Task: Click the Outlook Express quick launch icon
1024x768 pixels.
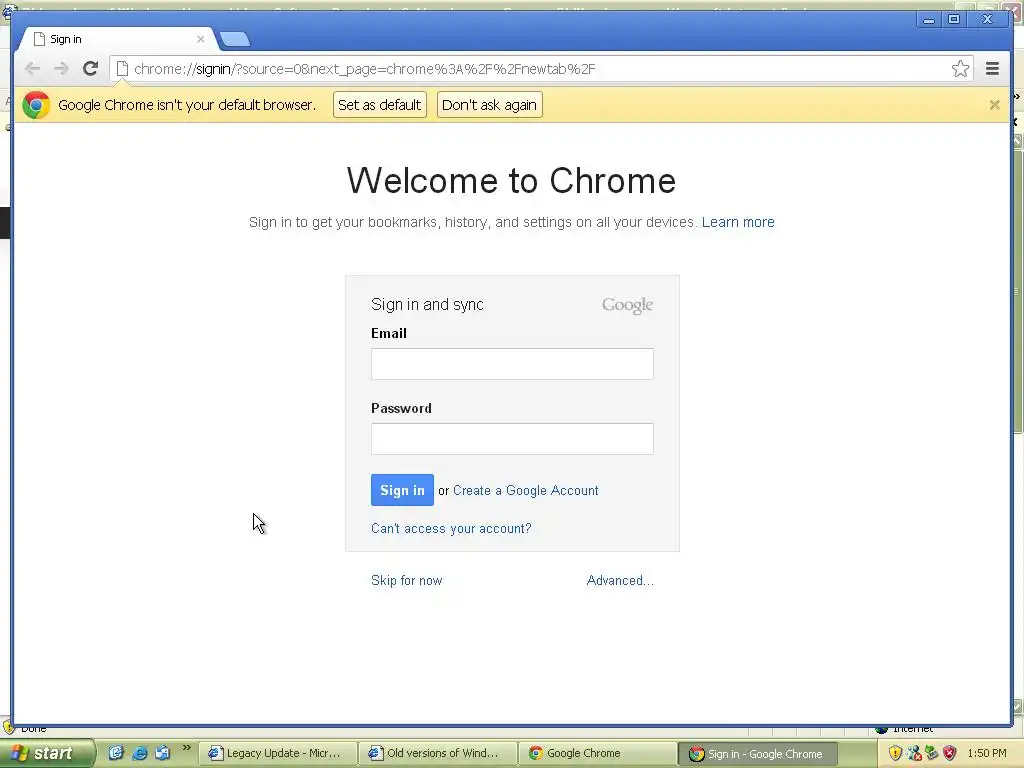Action: pos(162,753)
